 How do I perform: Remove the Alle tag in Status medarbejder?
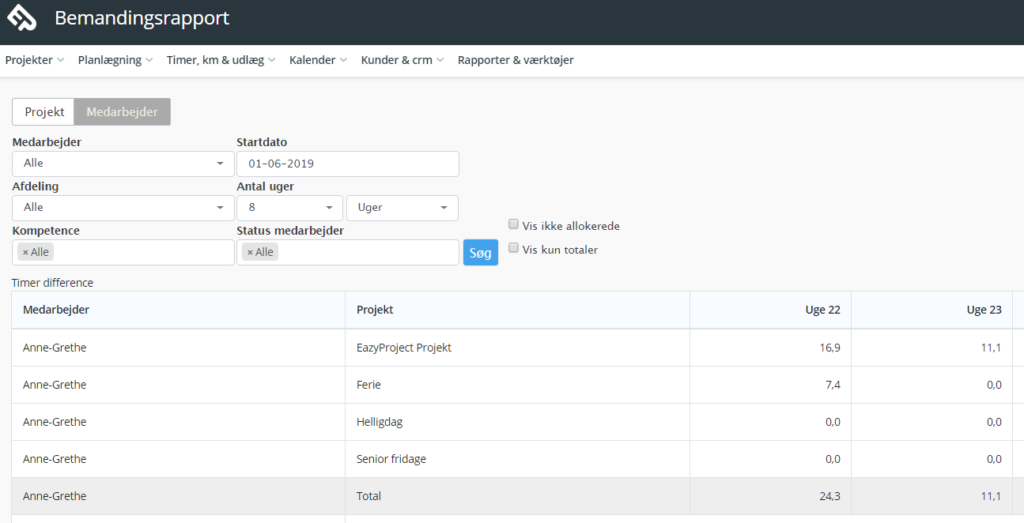tap(249, 252)
